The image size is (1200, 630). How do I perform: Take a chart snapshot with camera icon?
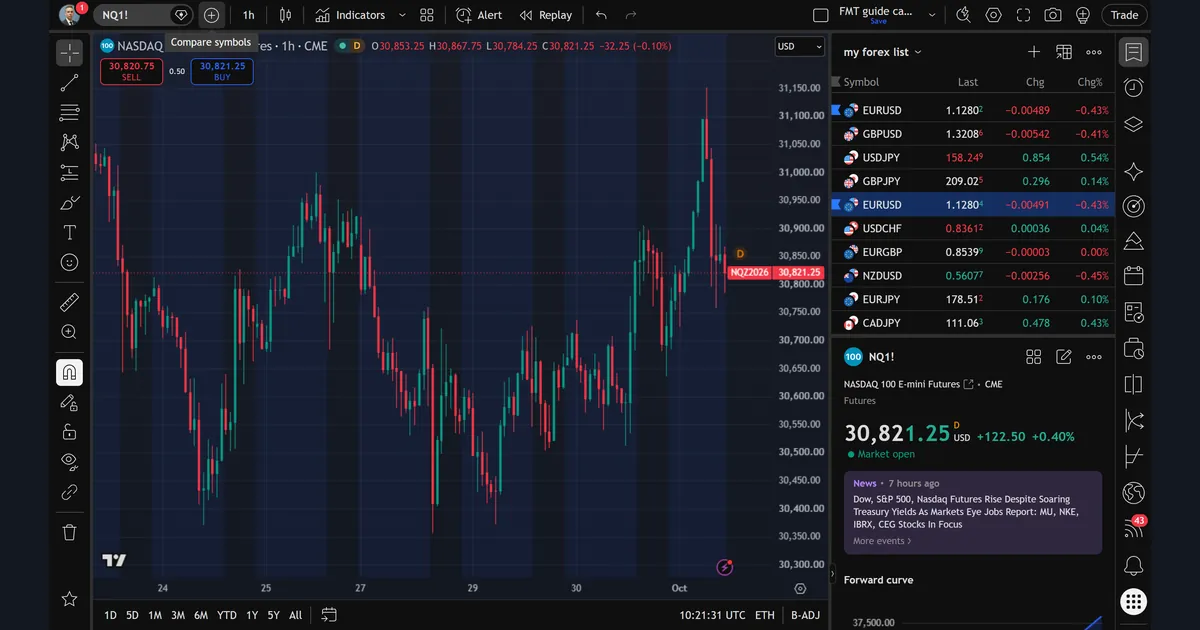pyautogui.click(x=1053, y=15)
